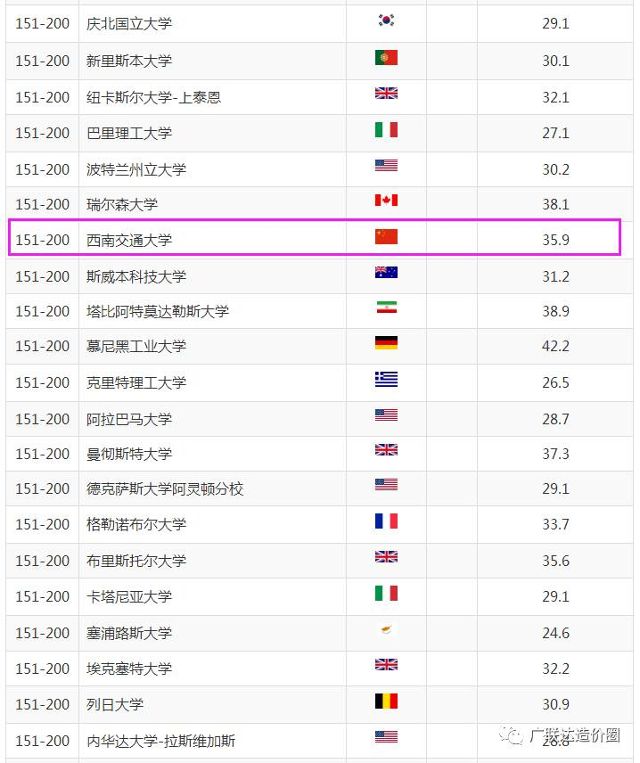Select the university name 阿拉巴马大学
The image size is (640, 763).
tap(129, 419)
